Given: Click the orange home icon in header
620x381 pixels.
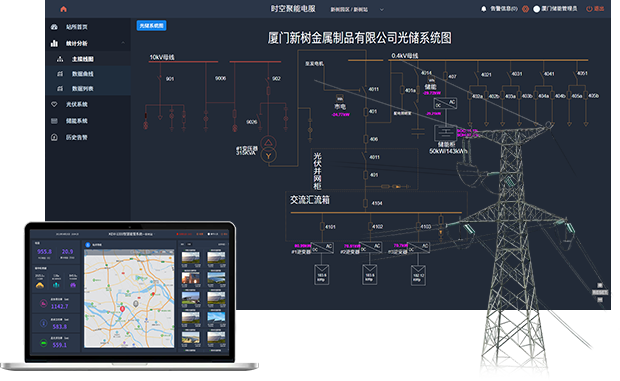Looking at the screenshot, I should coord(64,9).
